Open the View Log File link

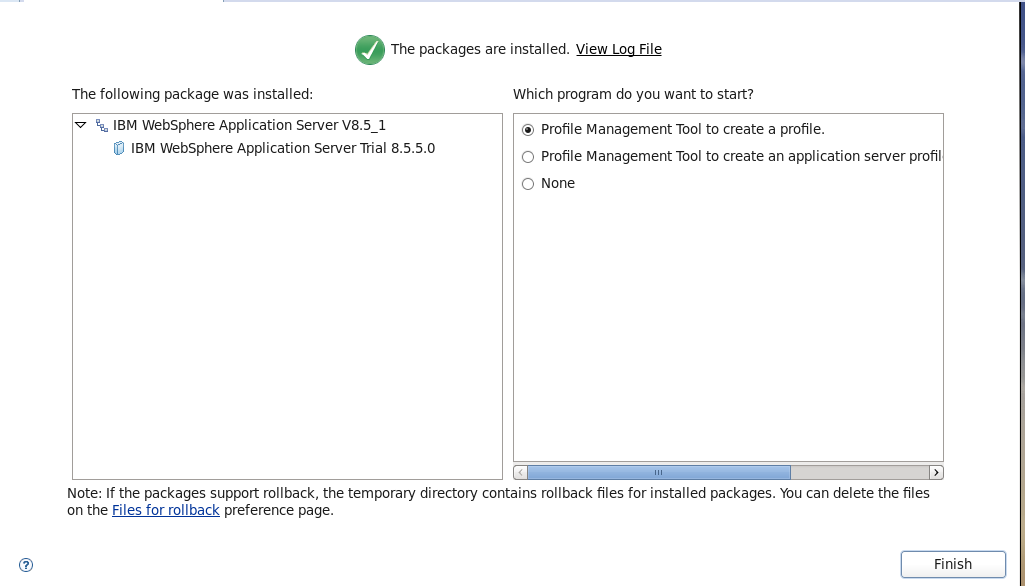[x=618, y=49]
